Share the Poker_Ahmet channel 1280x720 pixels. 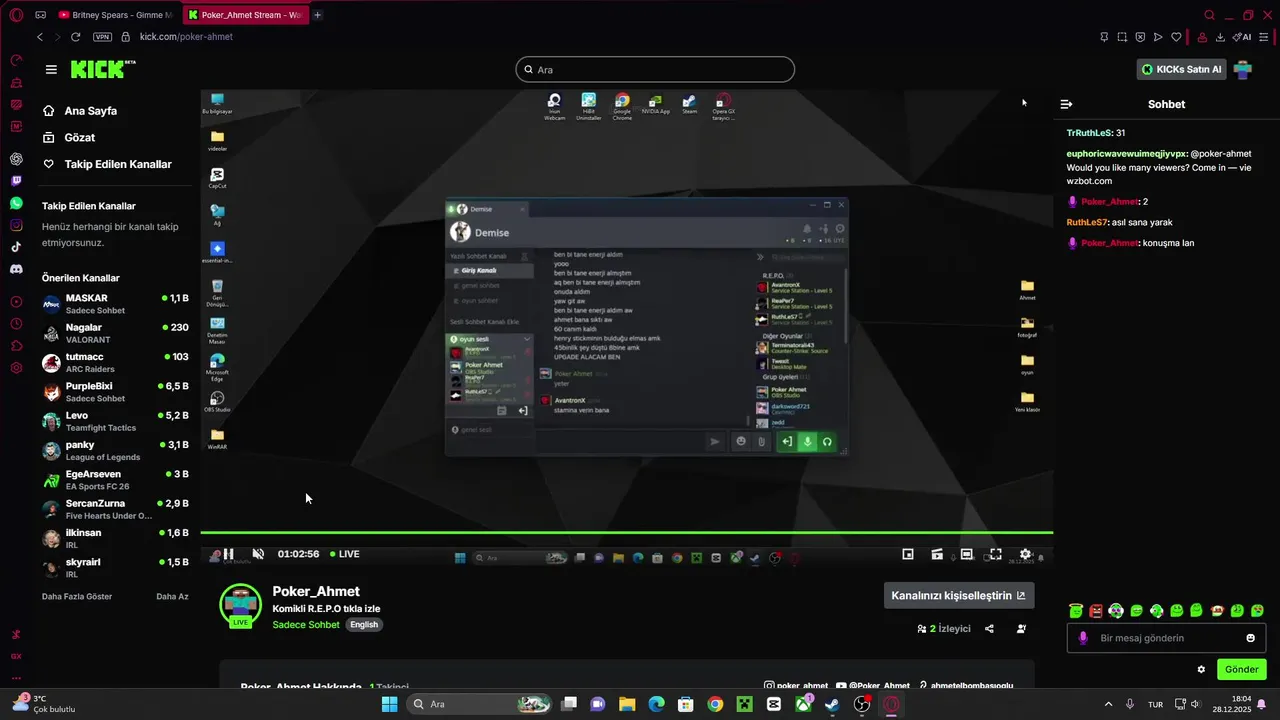click(989, 629)
